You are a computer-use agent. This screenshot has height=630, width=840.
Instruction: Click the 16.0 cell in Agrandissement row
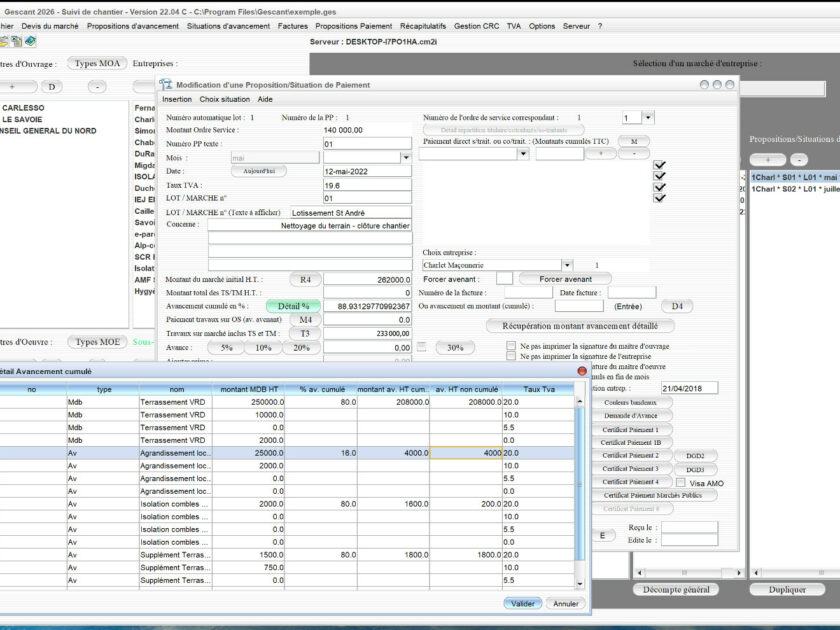point(321,453)
